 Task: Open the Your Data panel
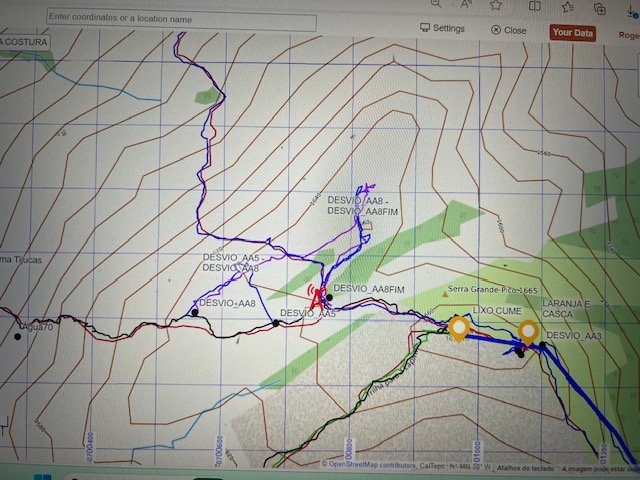(x=572, y=32)
